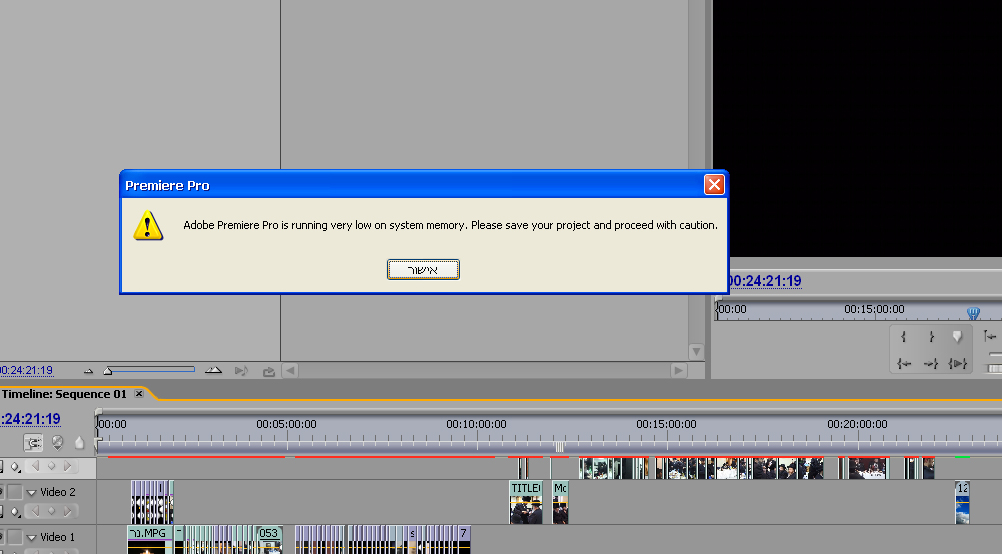This screenshot has height=554, width=1002.
Task: Click top track previous keyframe arrow
Action: pos(36,466)
